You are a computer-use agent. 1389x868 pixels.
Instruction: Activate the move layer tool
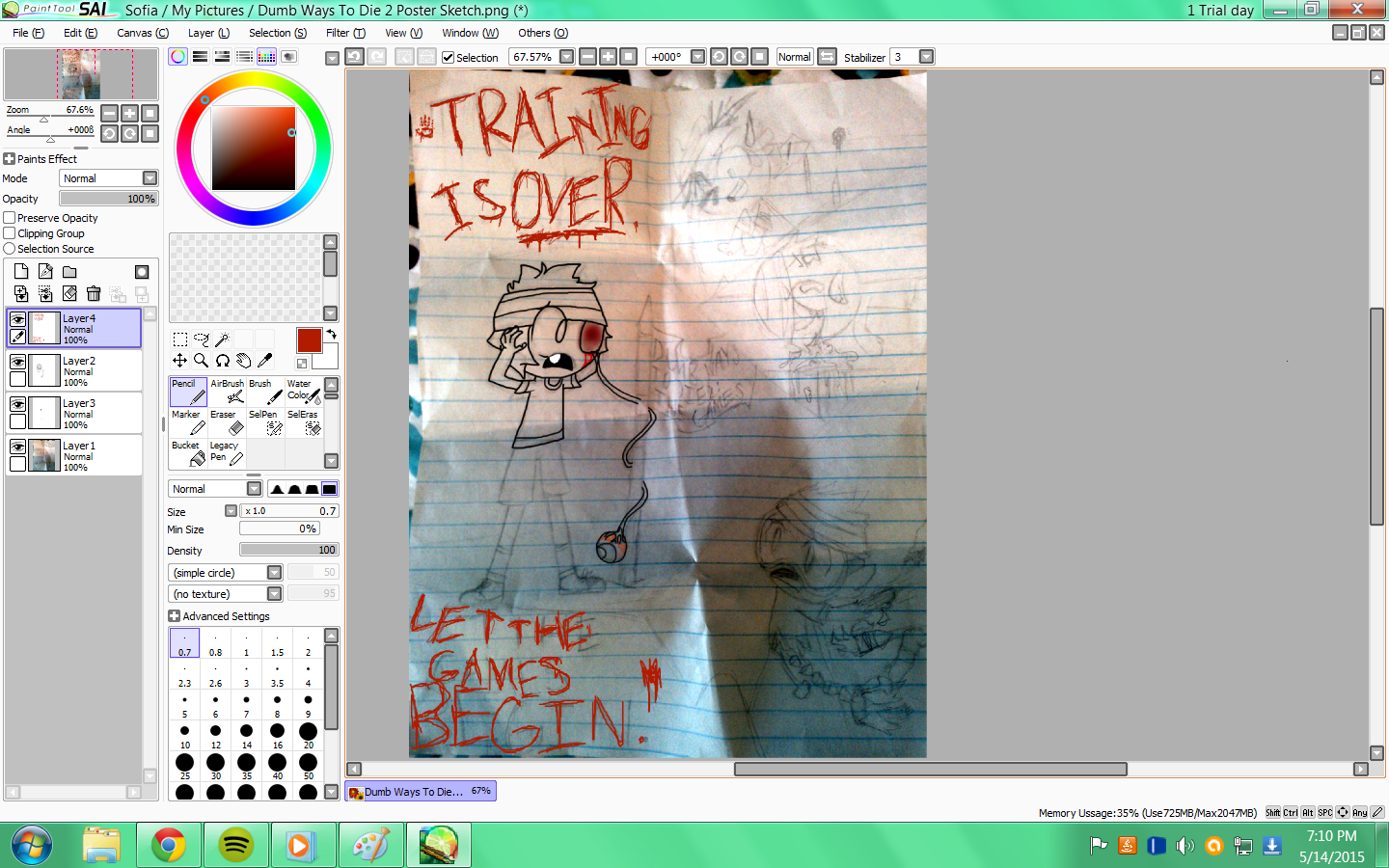(x=180, y=361)
